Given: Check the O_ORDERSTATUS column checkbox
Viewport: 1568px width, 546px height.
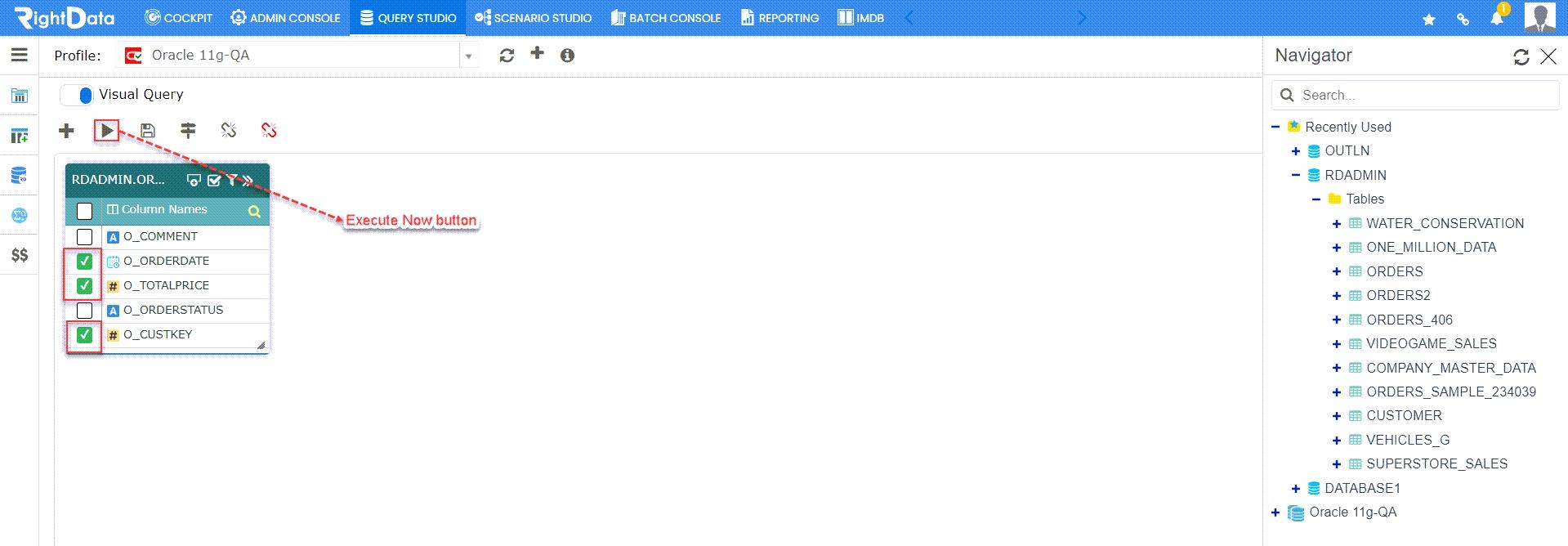Looking at the screenshot, I should click(x=84, y=311).
